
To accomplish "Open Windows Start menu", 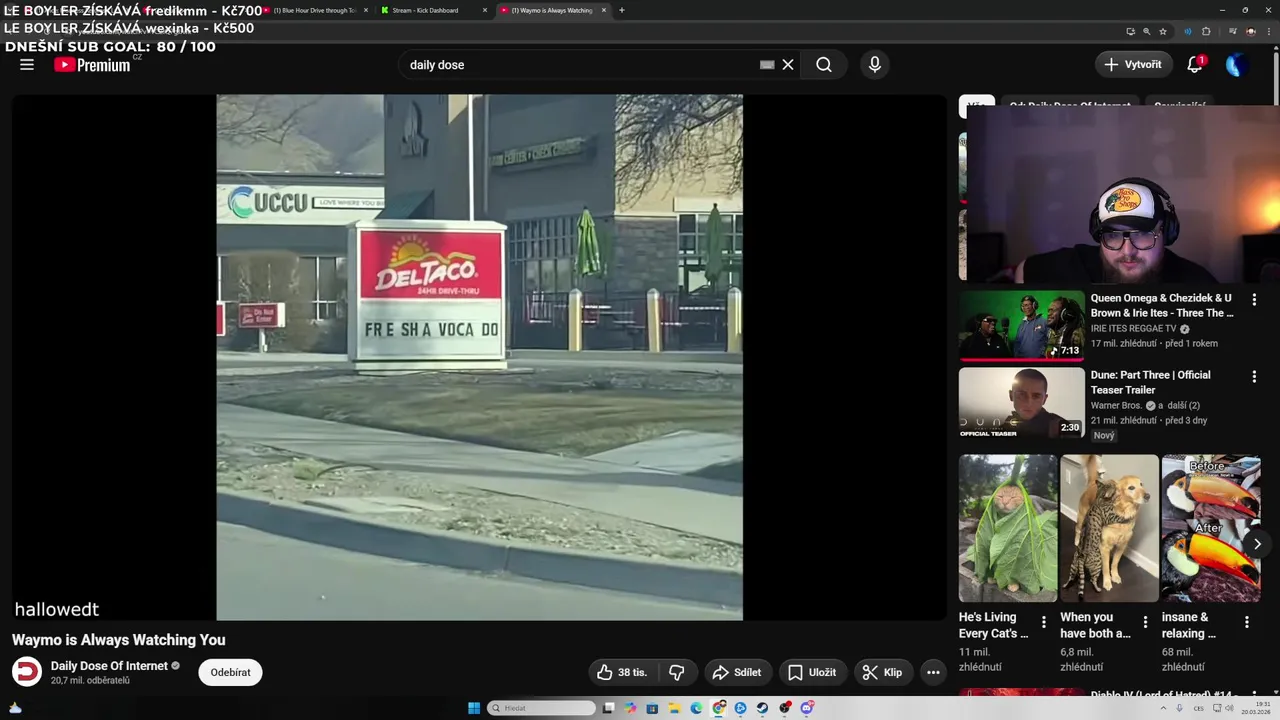I will click(x=474, y=708).
